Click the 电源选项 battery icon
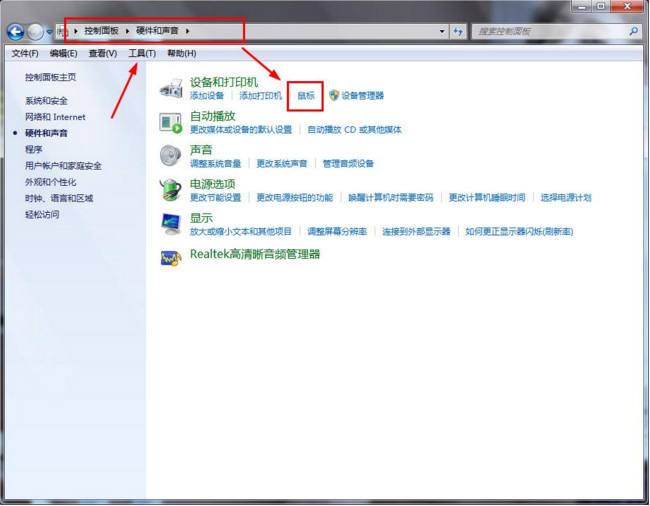Image resolution: width=650 pixels, height=506 pixels. tap(171, 190)
